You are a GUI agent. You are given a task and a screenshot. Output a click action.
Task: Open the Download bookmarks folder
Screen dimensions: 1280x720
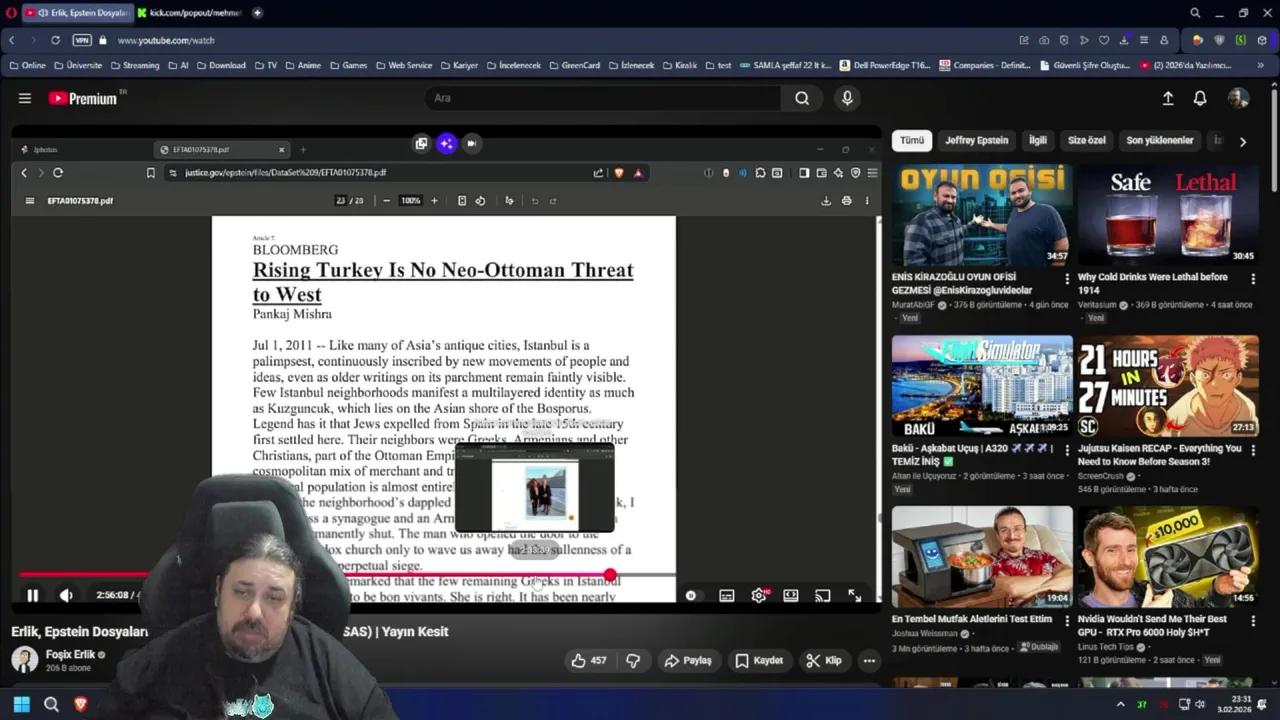pyautogui.click(x=220, y=65)
